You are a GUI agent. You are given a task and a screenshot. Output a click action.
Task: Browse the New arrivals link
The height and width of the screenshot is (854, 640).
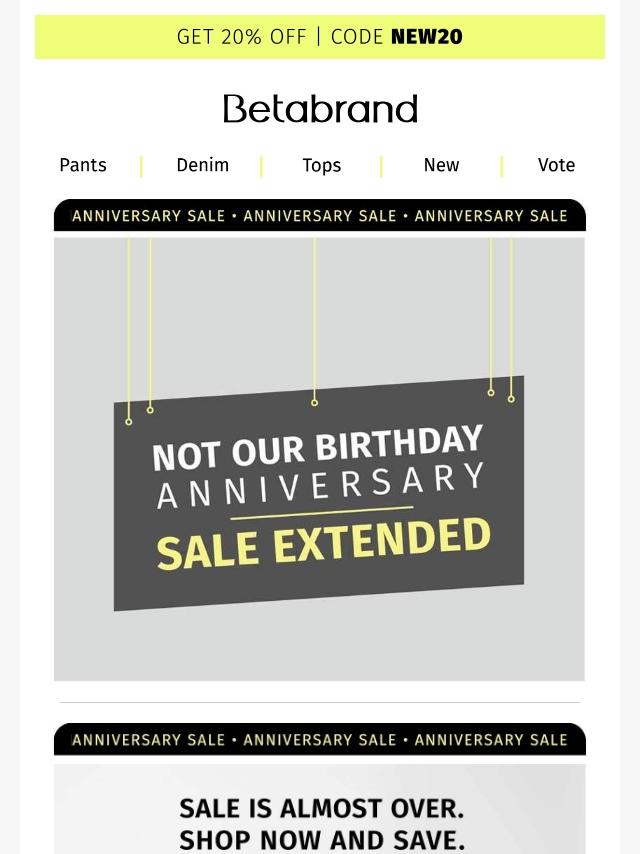point(441,165)
